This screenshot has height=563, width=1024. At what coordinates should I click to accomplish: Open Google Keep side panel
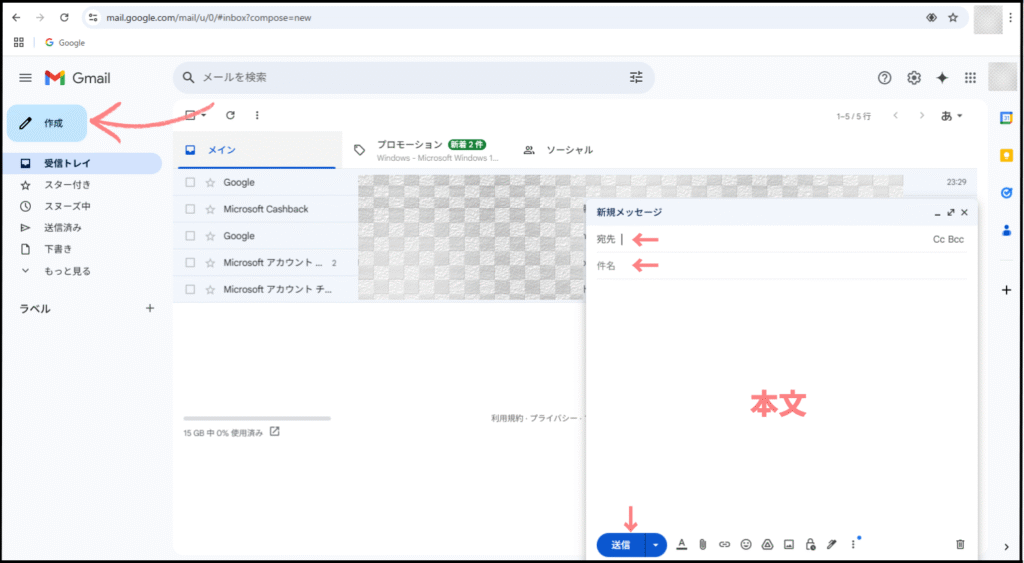point(1006,155)
